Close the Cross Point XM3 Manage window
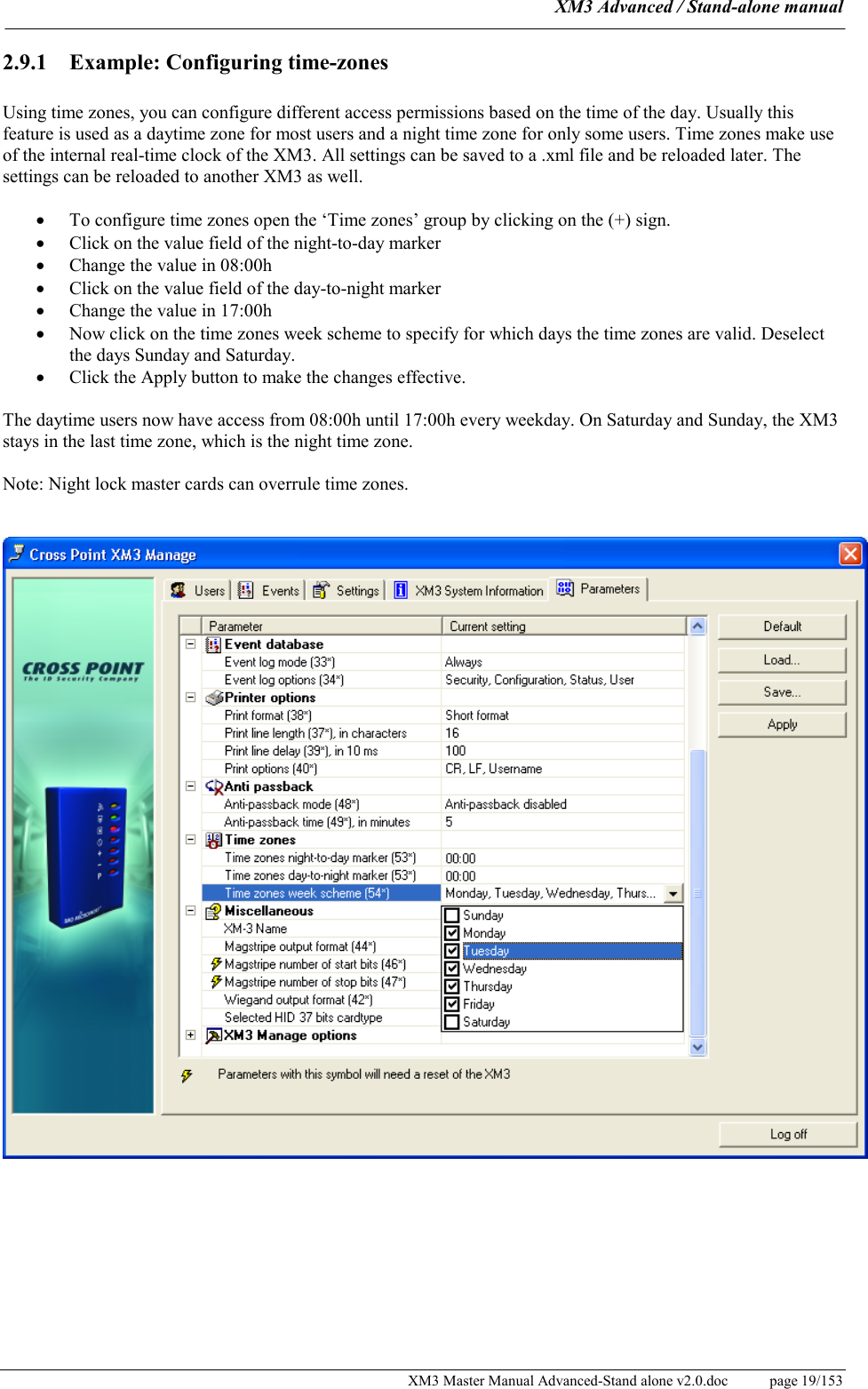 (x=850, y=554)
